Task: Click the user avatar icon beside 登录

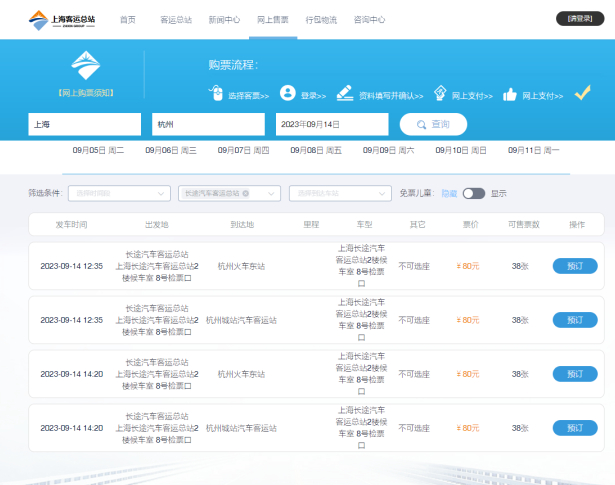Action: (288, 93)
